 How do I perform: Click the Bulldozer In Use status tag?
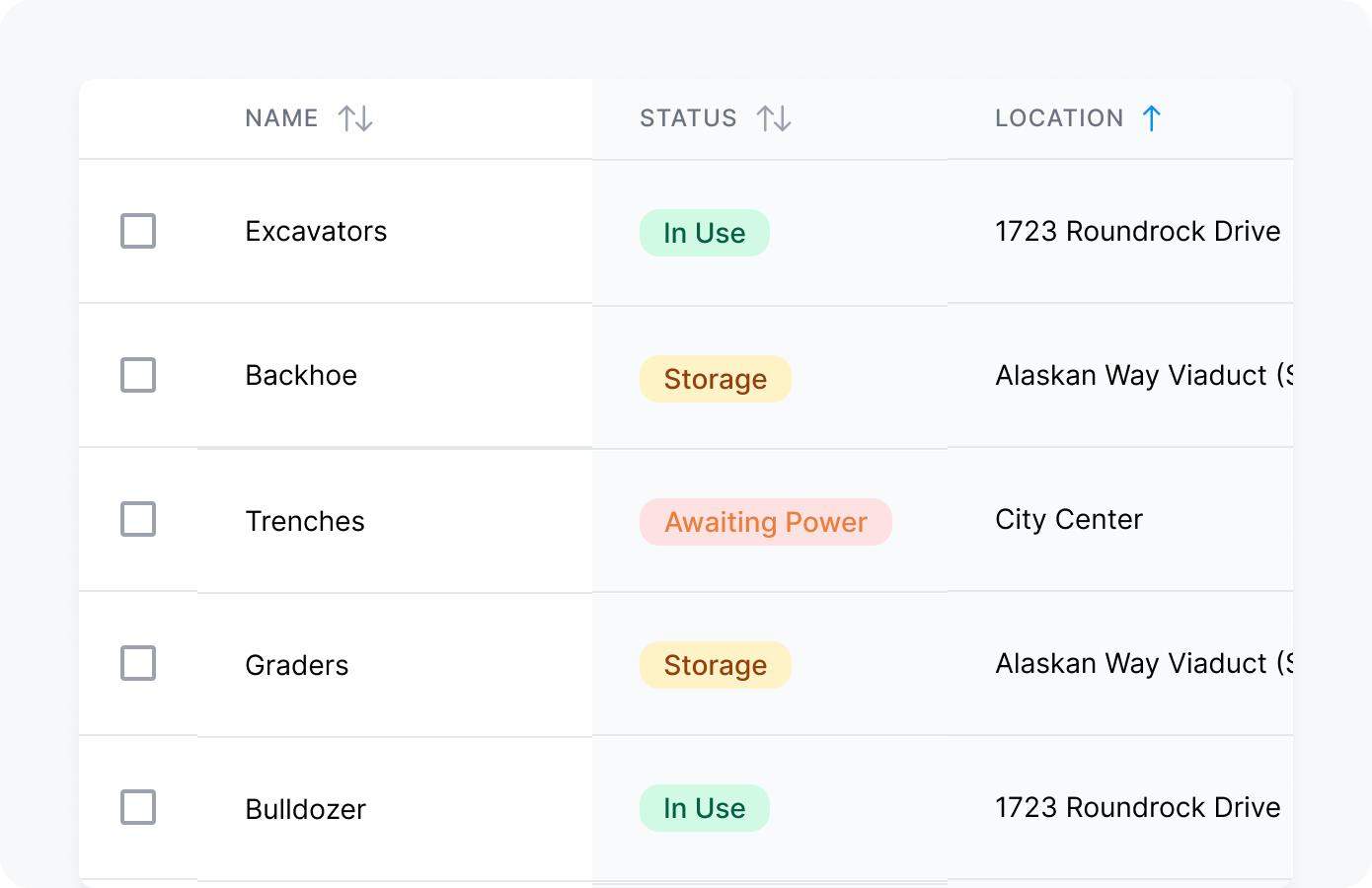[x=704, y=808]
